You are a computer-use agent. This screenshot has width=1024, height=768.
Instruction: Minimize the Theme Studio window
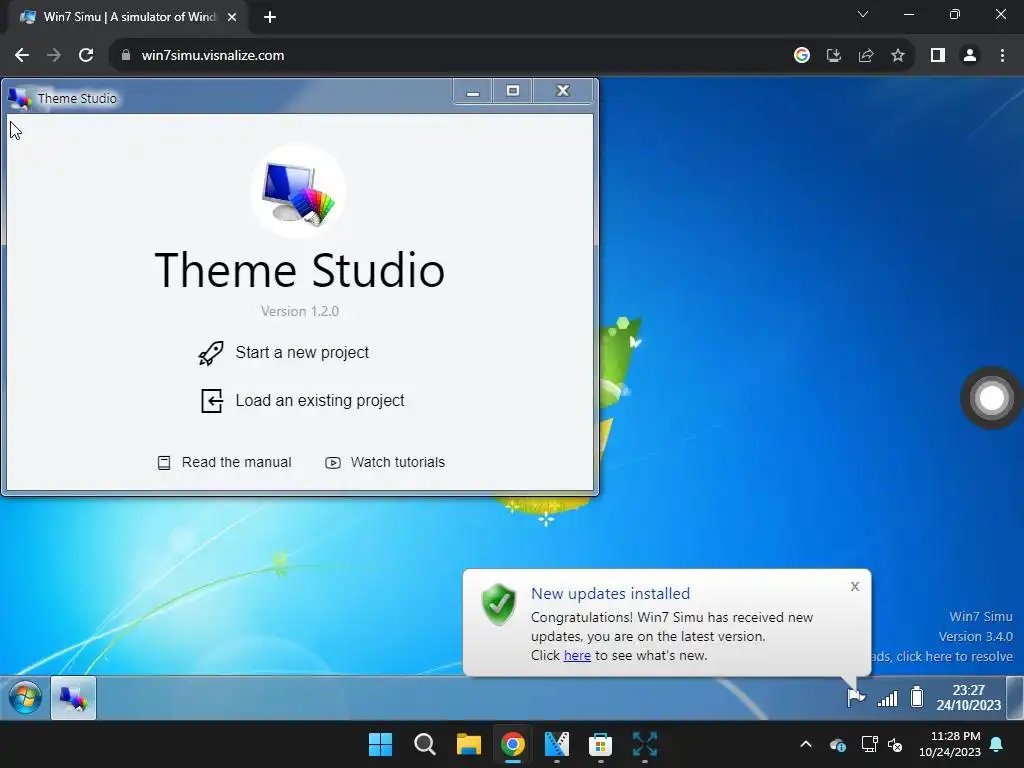[473, 91]
